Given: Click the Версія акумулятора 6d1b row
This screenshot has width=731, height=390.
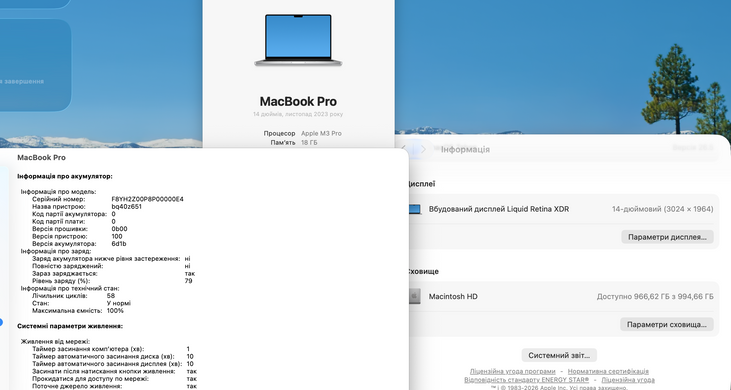Looking at the screenshot, I should click(x=79, y=244).
